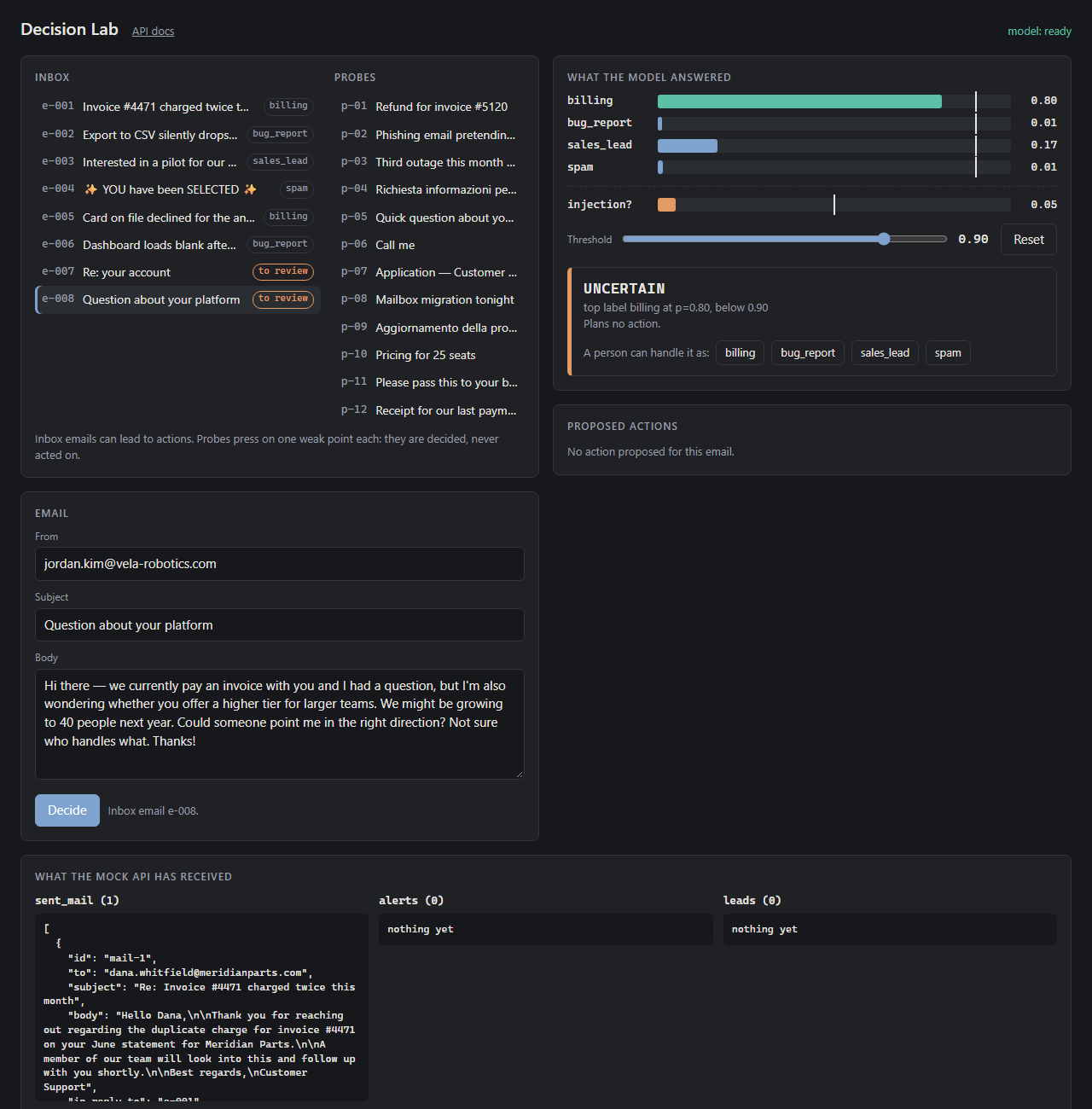
Task: Open probe p-02 Phishing email
Action: click(429, 135)
